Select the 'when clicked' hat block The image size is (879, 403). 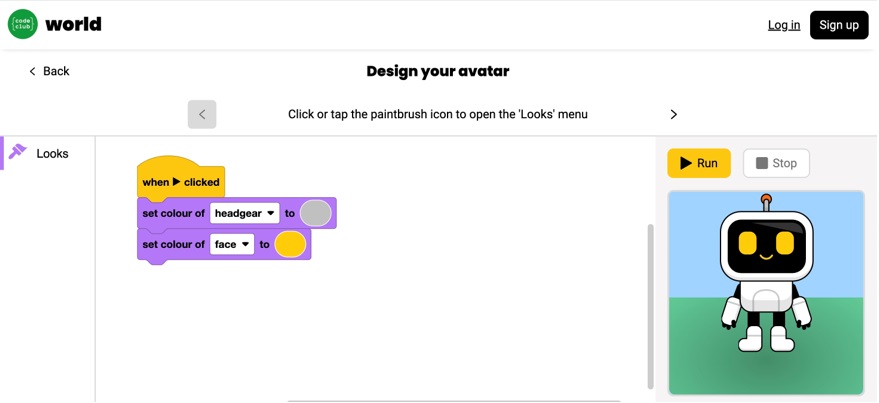tap(181, 178)
